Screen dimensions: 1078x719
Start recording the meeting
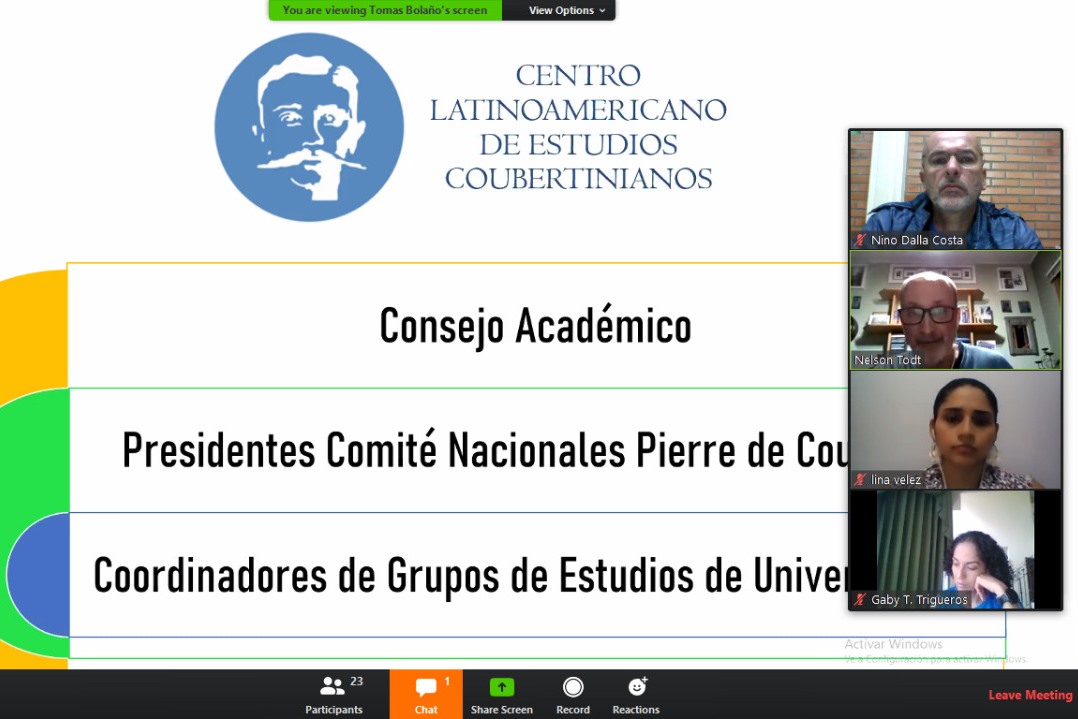click(573, 695)
